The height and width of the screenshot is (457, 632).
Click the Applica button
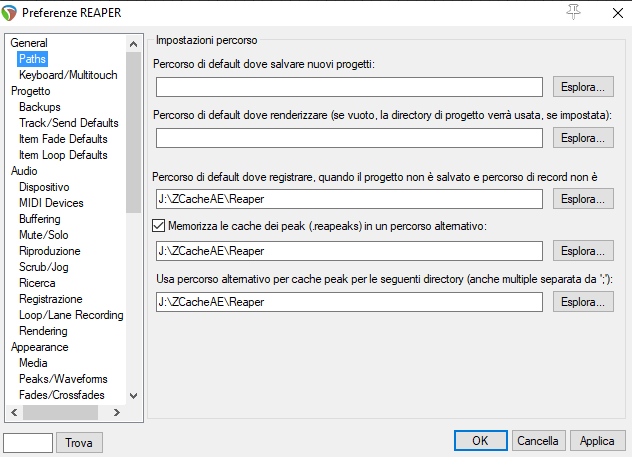(597, 440)
